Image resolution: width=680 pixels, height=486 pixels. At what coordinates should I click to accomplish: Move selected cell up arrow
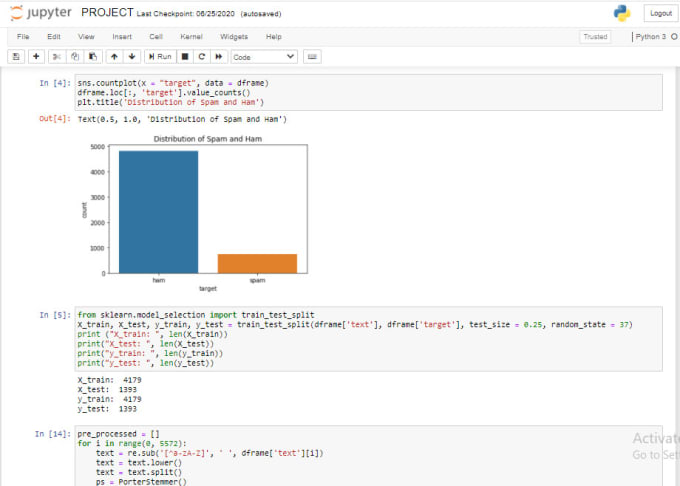(114, 56)
